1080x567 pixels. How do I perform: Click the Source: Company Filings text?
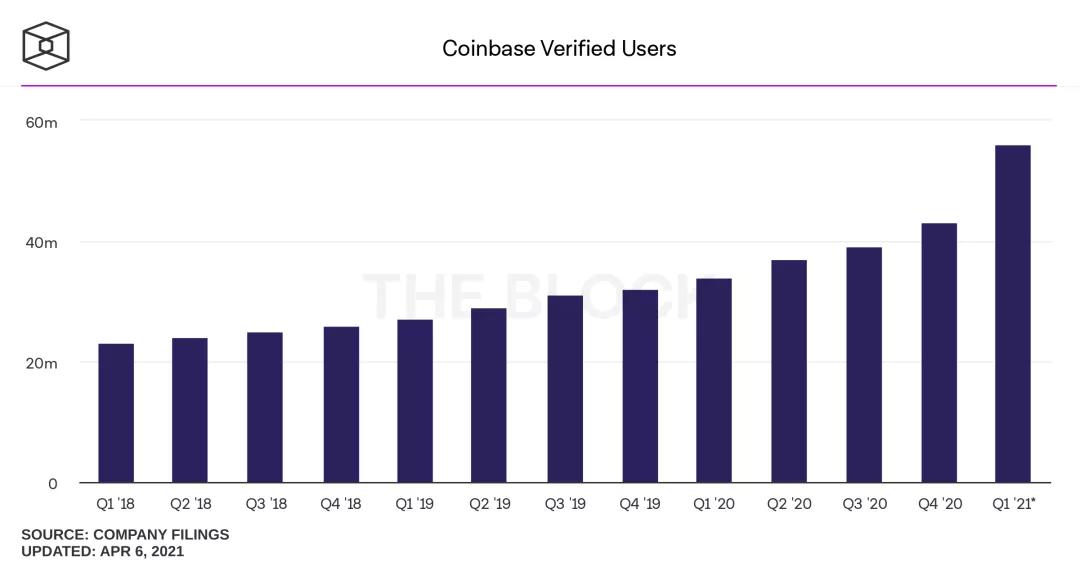point(125,535)
